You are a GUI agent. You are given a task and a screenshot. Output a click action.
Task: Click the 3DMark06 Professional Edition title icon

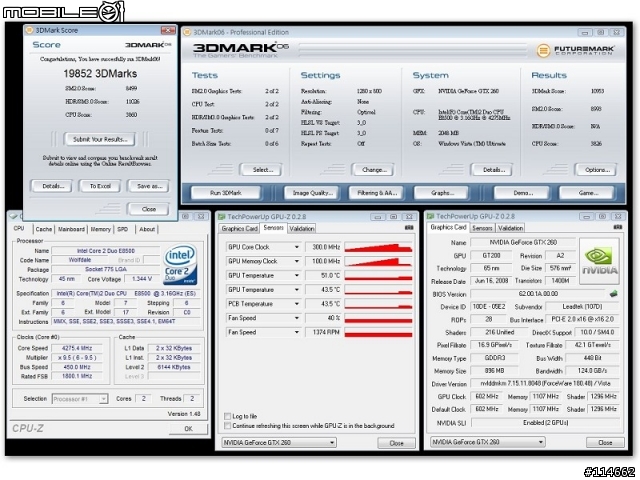(x=187, y=32)
